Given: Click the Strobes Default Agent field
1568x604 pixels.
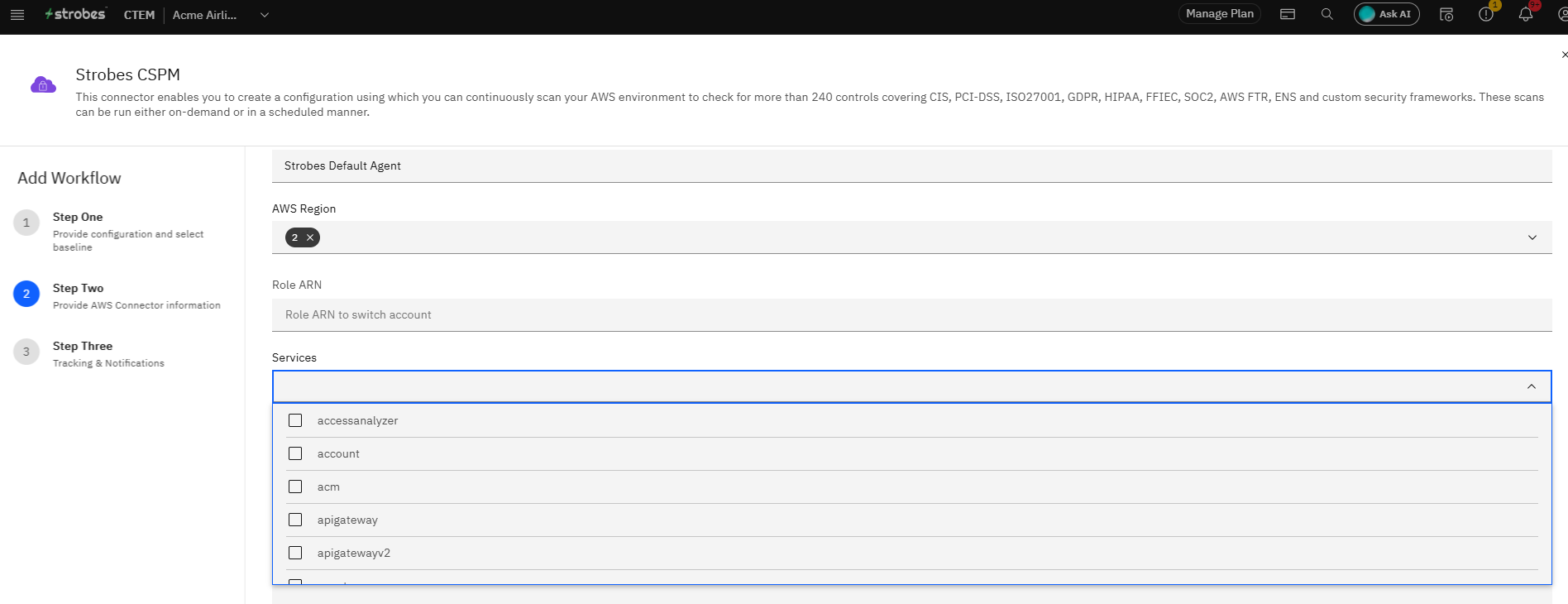Looking at the screenshot, I should click(911, 165).
